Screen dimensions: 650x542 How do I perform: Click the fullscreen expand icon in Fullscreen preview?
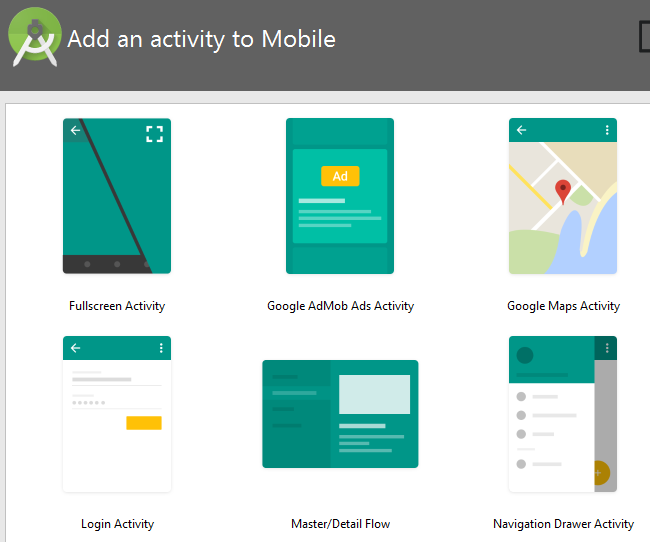coord(154,134)
